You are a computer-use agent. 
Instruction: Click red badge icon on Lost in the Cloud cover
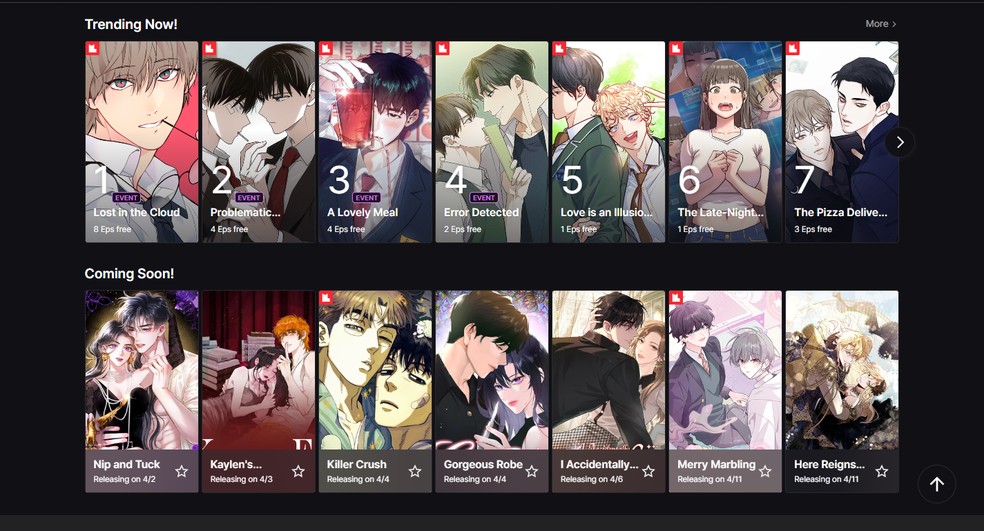click(x=93, y=48)
